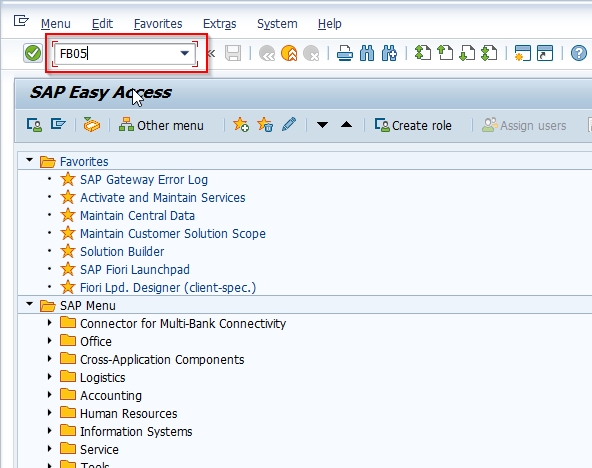Expand the Logistics folder node
Viewport: 592px width, 468px height.
point(49,377)
